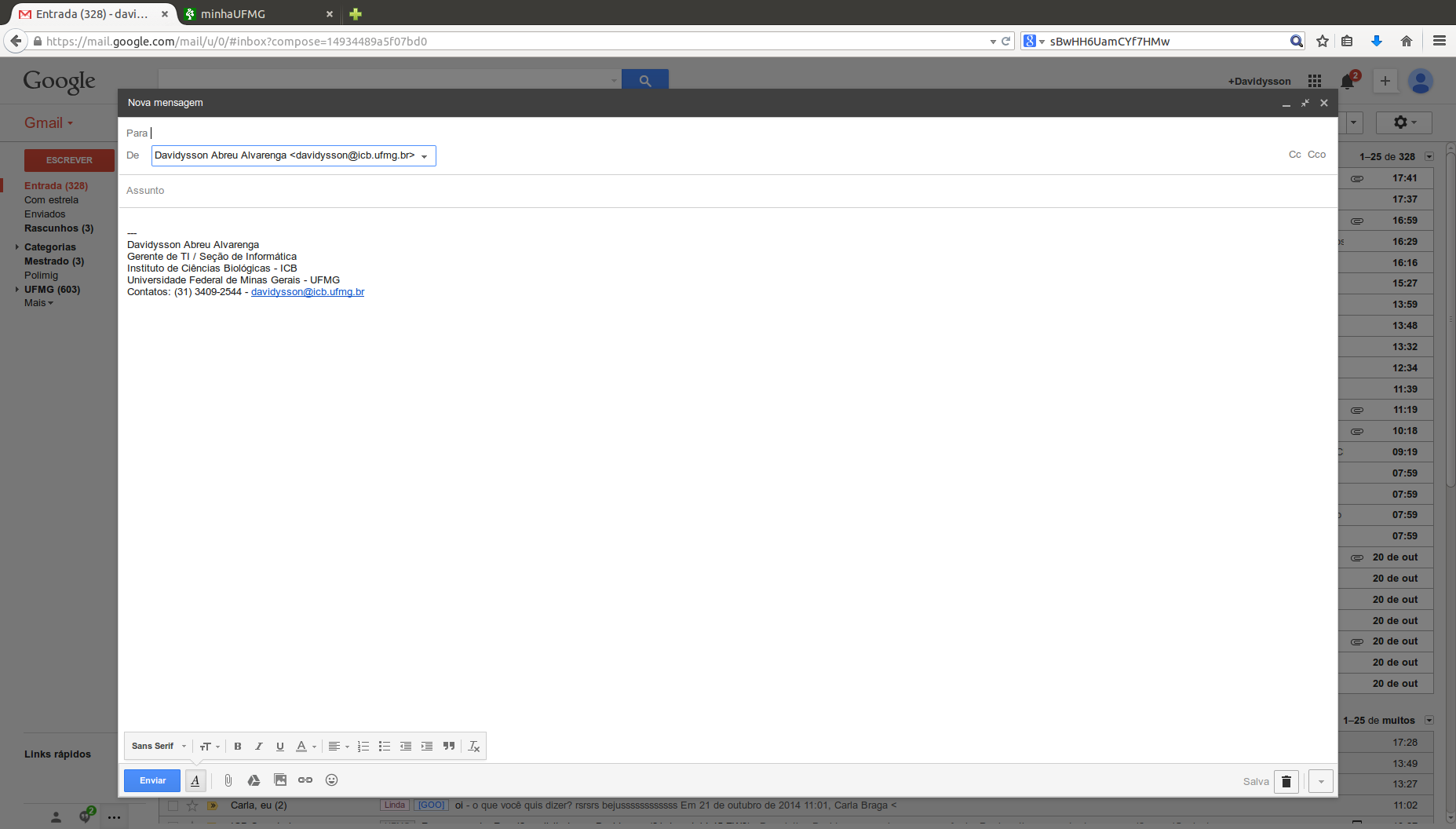Expand Mais labels list
The width and height of the screenshot is (1456, 829).
pos(38,303)
